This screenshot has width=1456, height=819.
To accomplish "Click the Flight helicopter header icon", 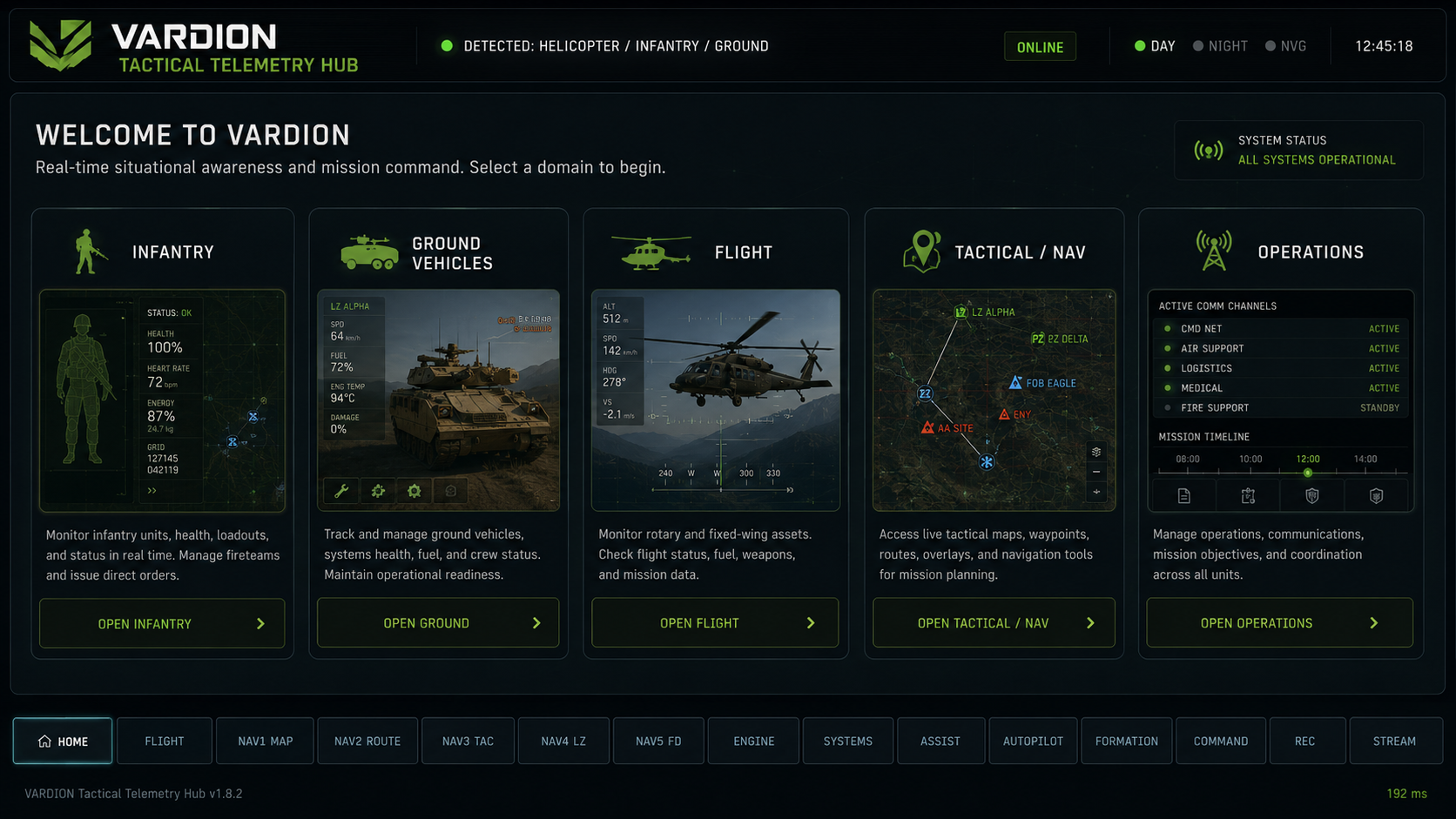I will pos(650,252).
